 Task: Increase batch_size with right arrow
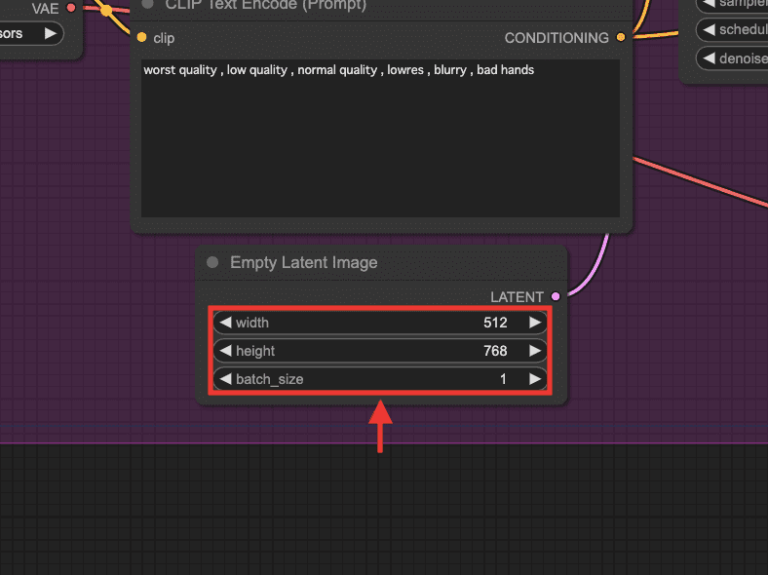(535, 379)
